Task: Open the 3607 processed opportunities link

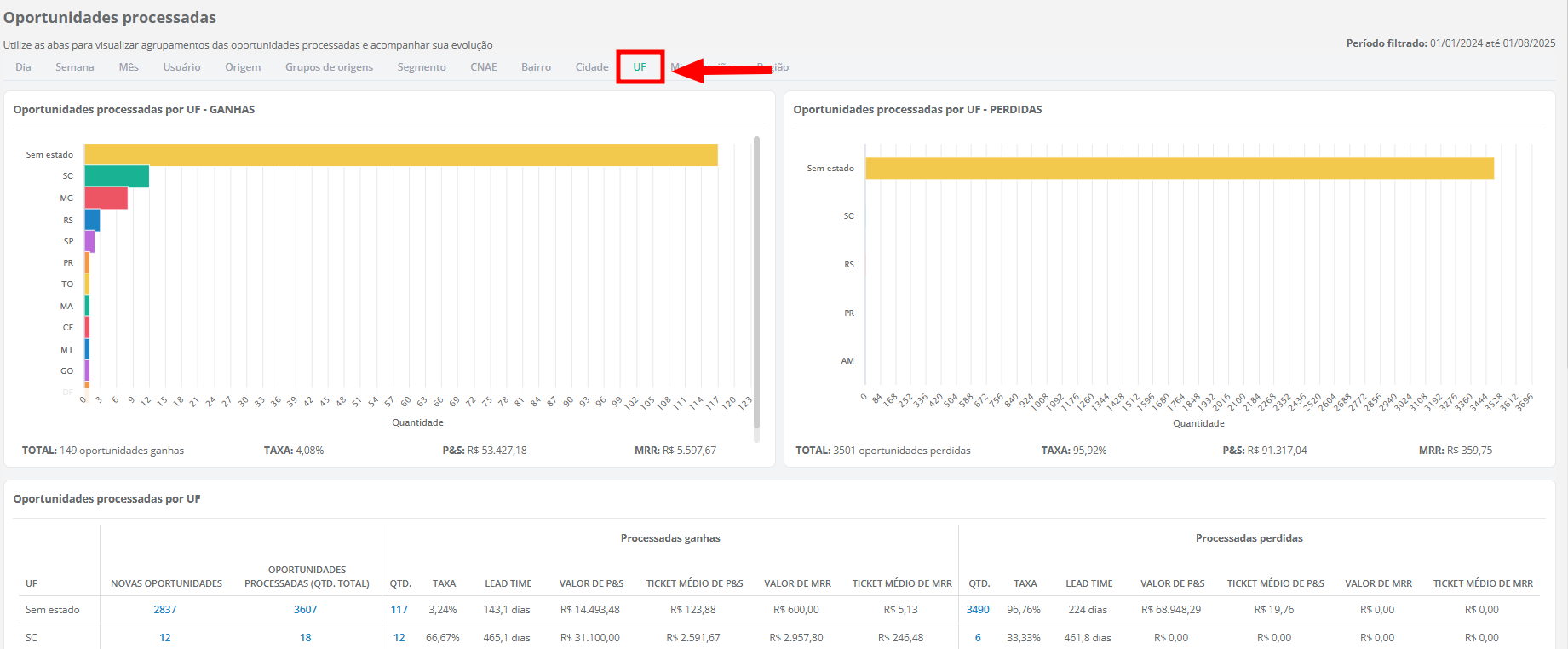Action: pos(305,610)
